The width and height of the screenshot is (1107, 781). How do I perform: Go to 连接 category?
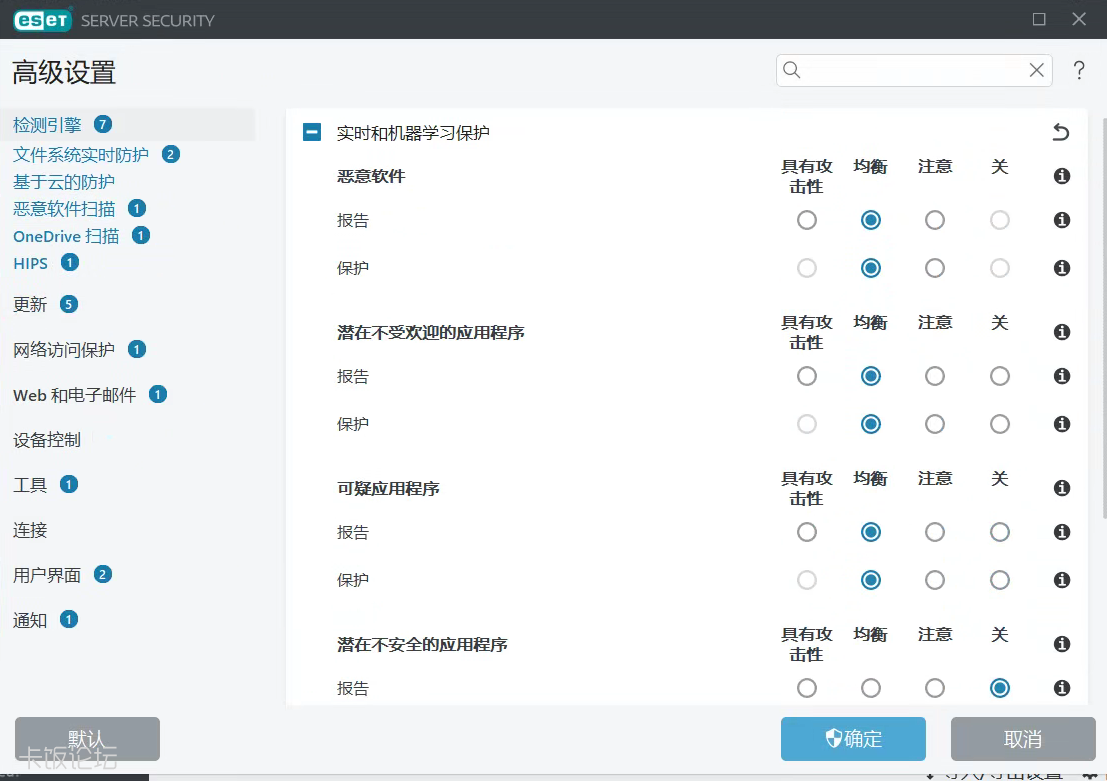coord(30,530)
